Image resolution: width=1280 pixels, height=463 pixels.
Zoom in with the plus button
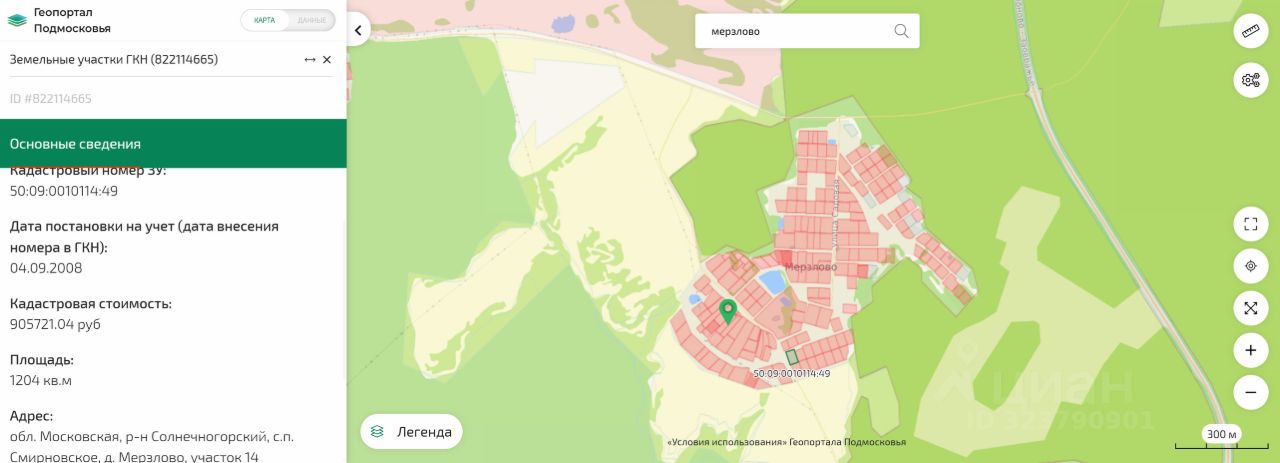[x=1250, y=350]
